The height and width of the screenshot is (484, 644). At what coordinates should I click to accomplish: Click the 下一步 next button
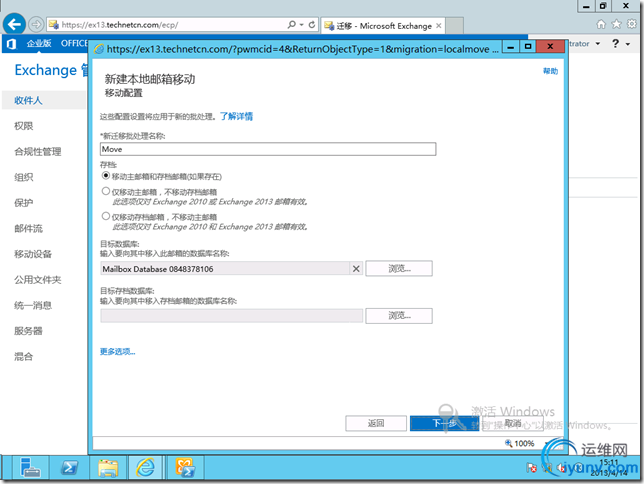coord(444,423)
